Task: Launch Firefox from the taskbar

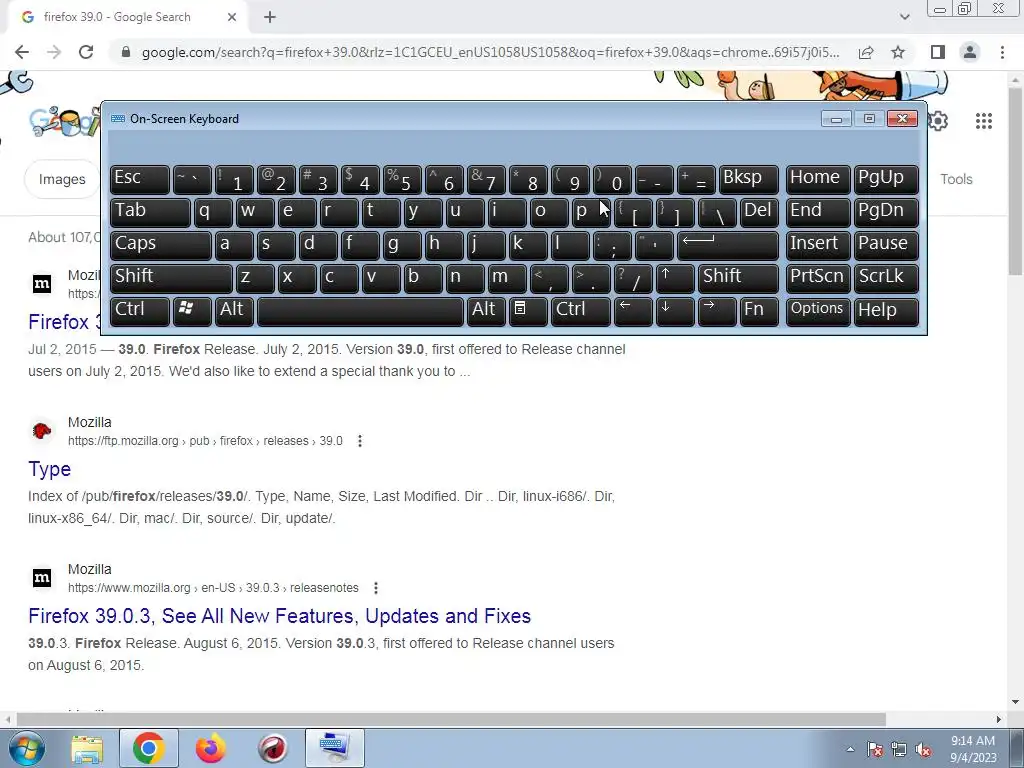Action: [210, 748]
